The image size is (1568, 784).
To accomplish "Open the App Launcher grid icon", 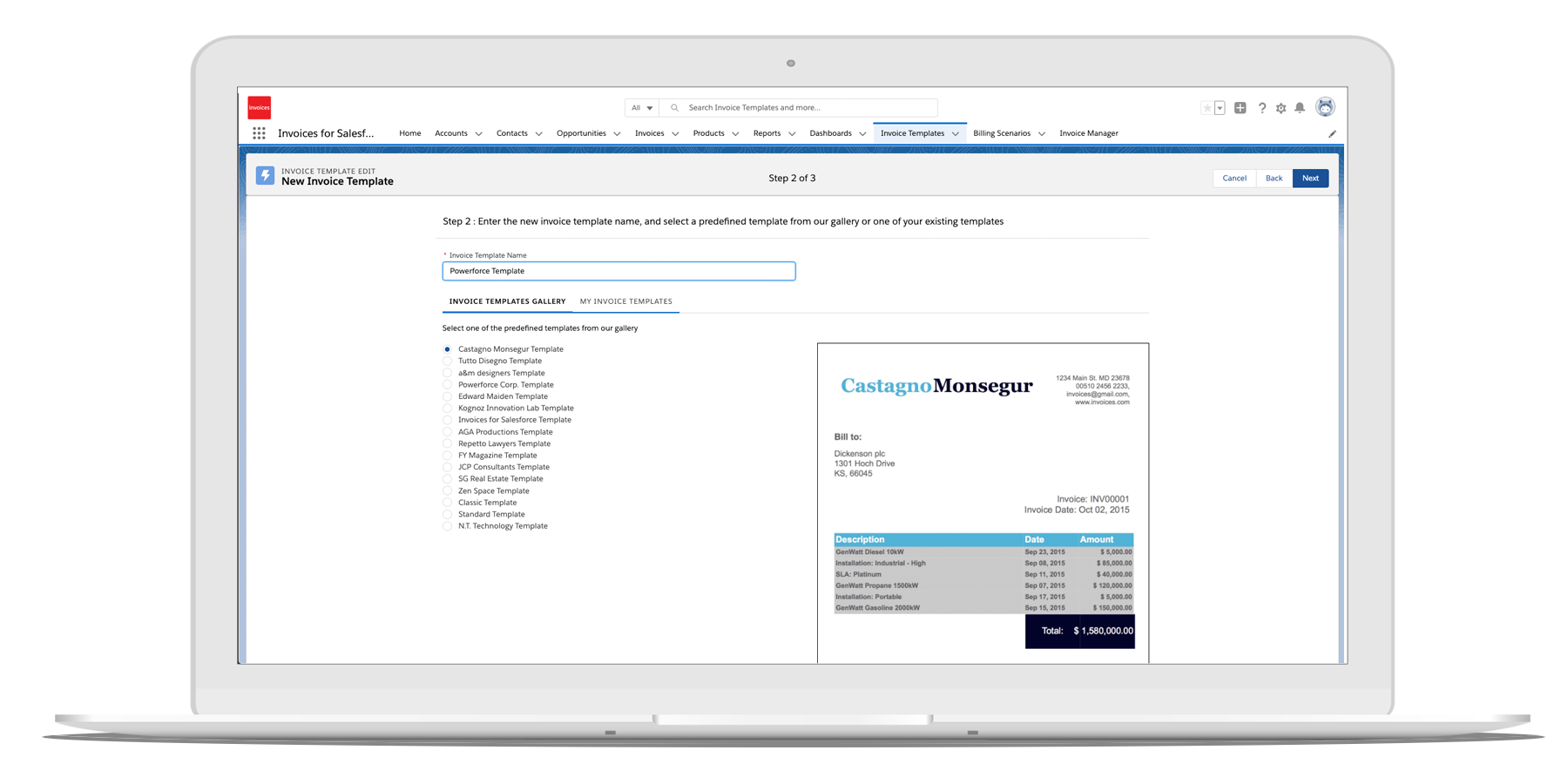I will 259,133.
